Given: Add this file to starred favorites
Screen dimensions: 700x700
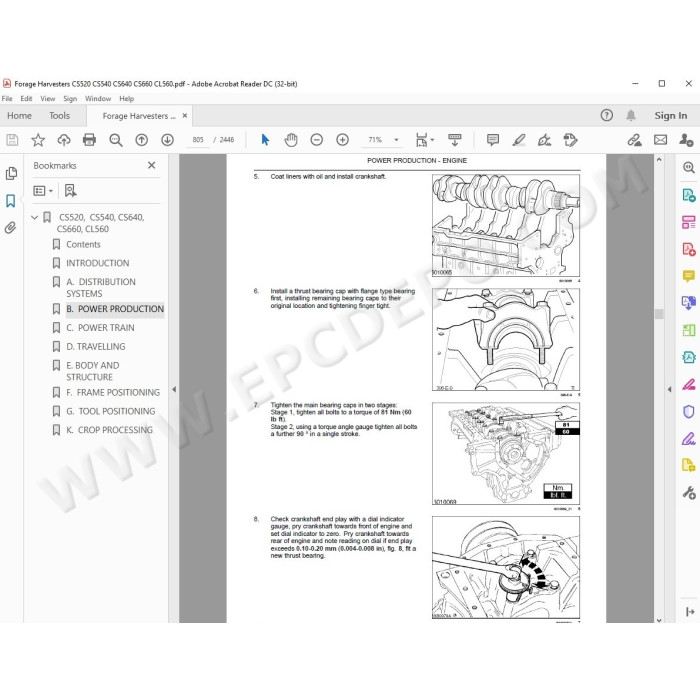Looking at the screenshot, I should click(38, 140).
